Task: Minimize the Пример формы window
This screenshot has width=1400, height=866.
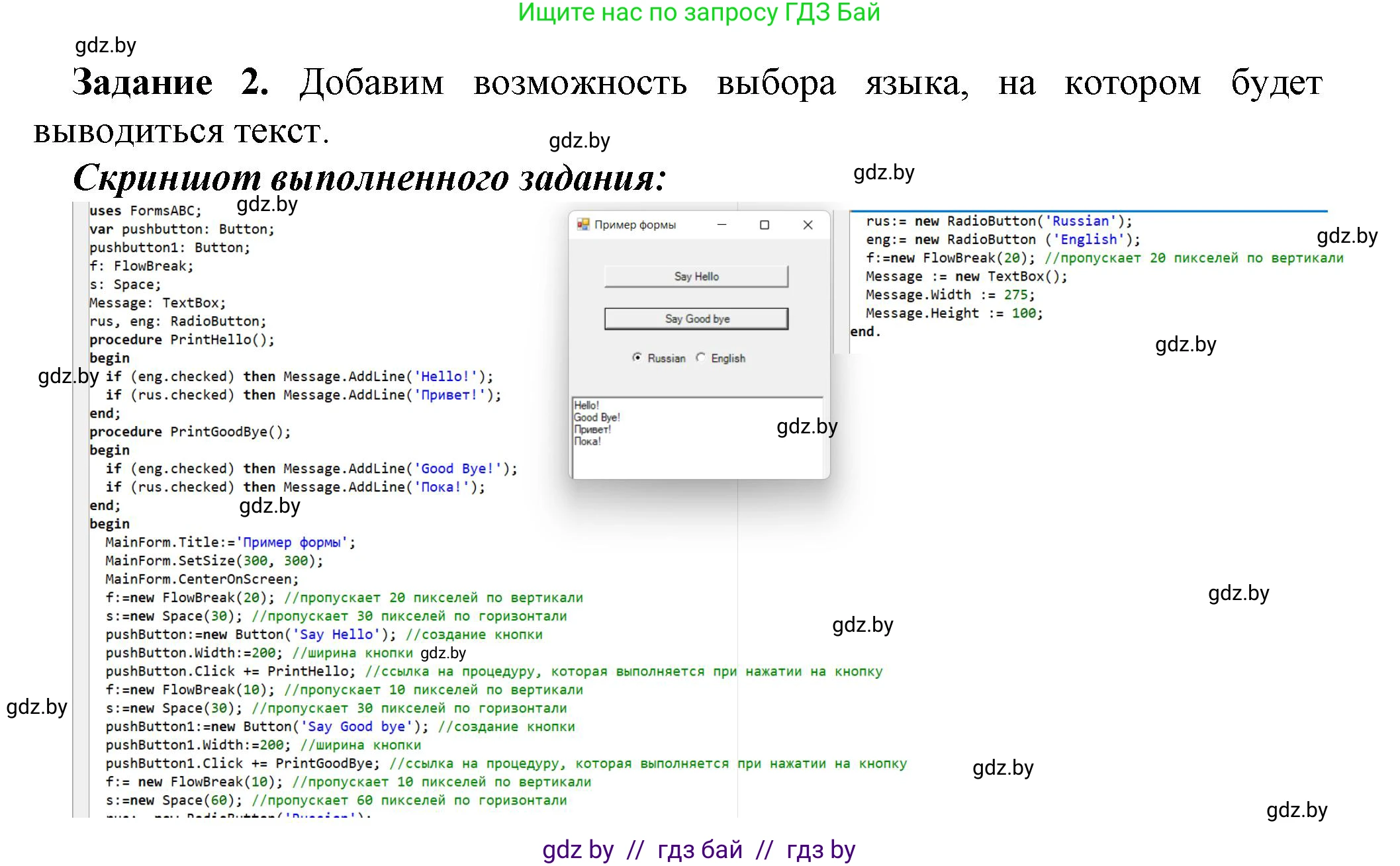Action: point(722,225)
